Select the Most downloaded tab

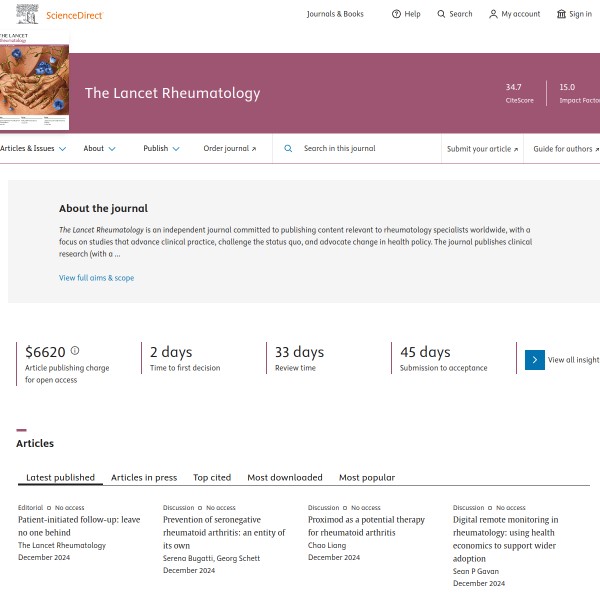pos(285,478)
